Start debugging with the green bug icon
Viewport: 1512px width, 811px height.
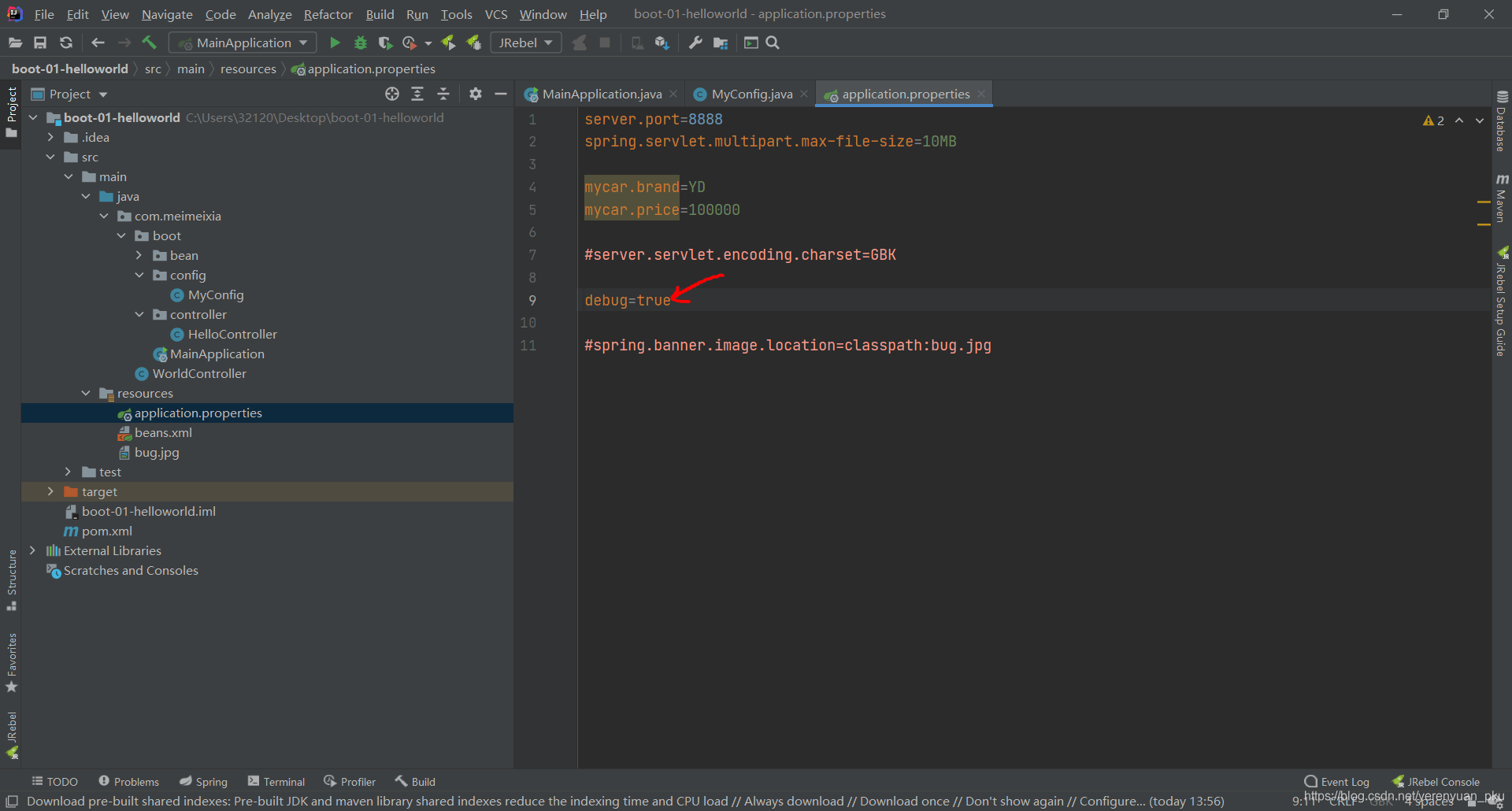tap(361, 43)
